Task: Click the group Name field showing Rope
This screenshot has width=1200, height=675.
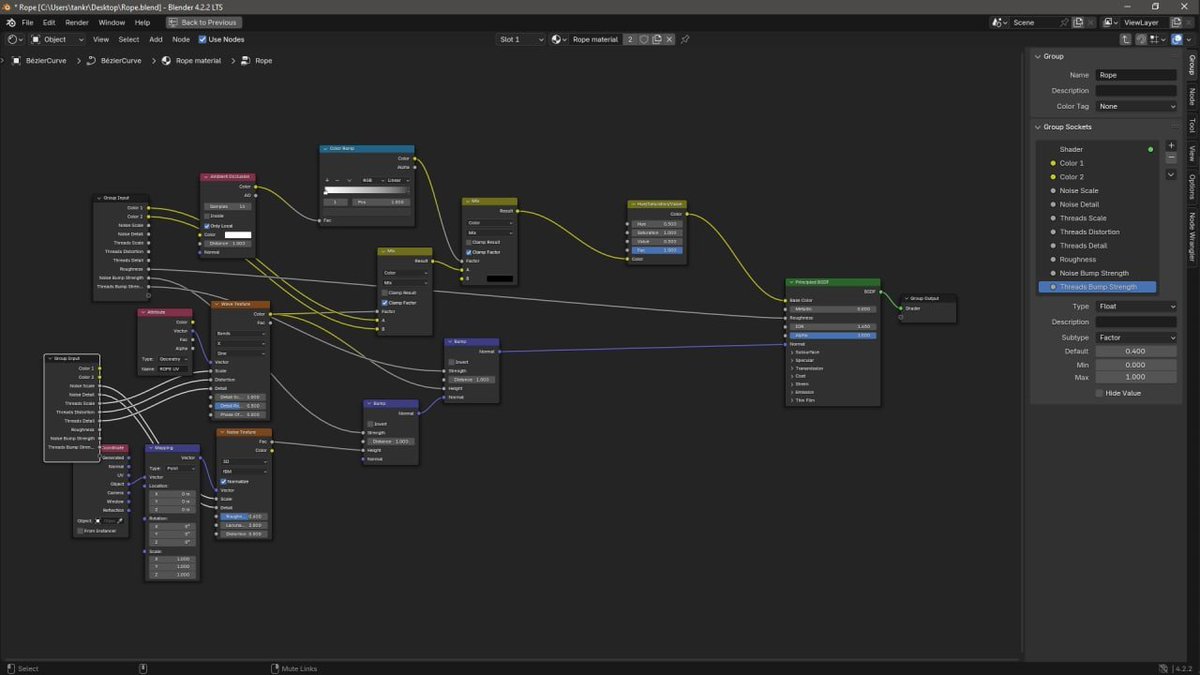Action: click(x=1137, y=74)
